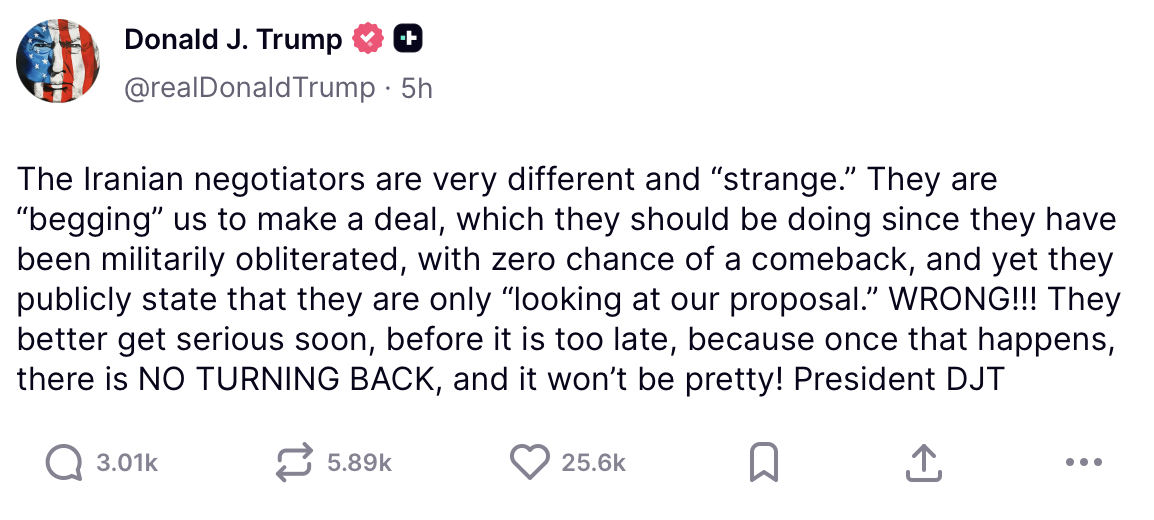Like the post with the heart icon
The width and height of the screenshot is (1154, 520).
click(x=529, y=462)
